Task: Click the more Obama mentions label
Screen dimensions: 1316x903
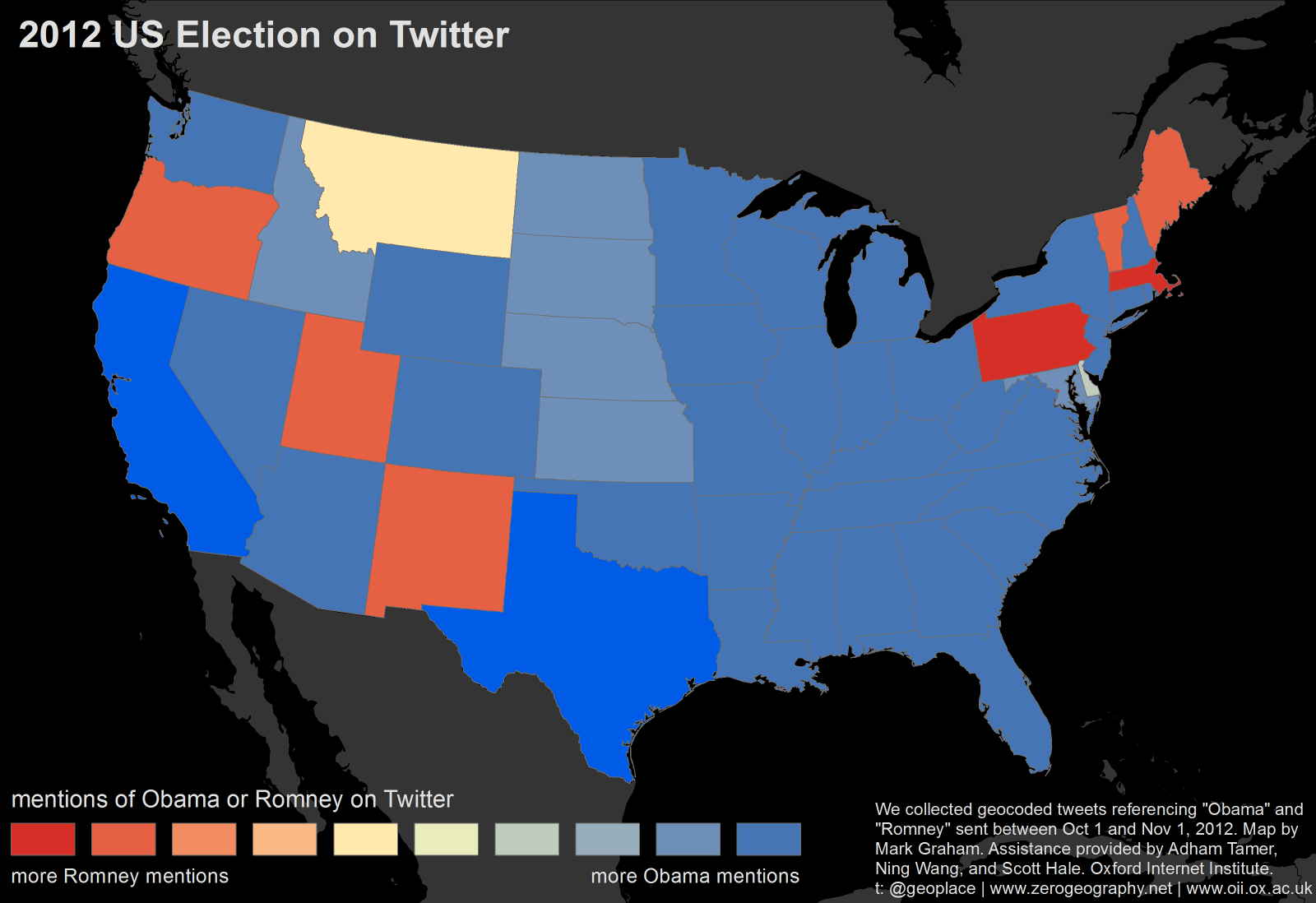Action: click(x=695, y=877)
